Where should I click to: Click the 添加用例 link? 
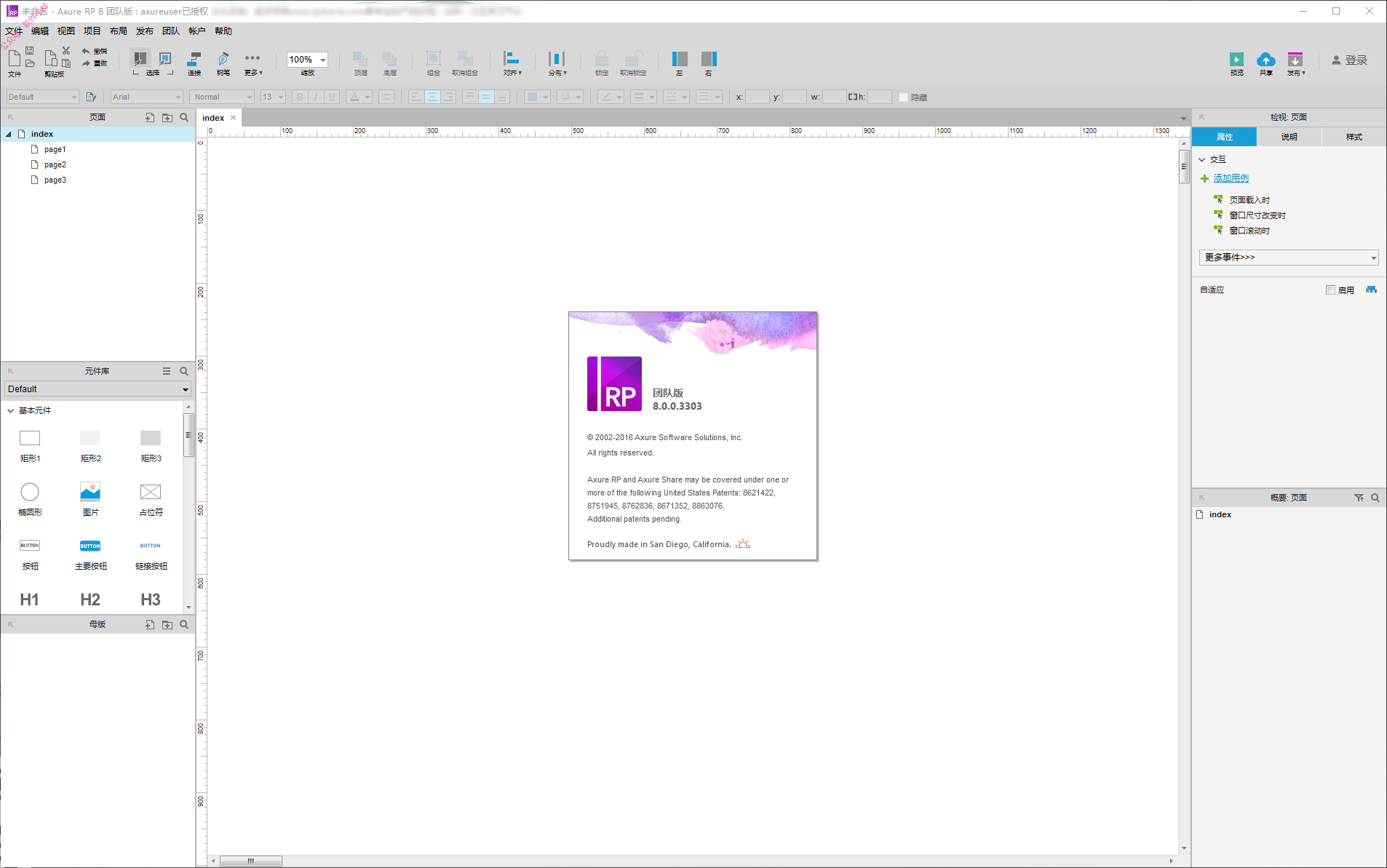point(1231,178)
